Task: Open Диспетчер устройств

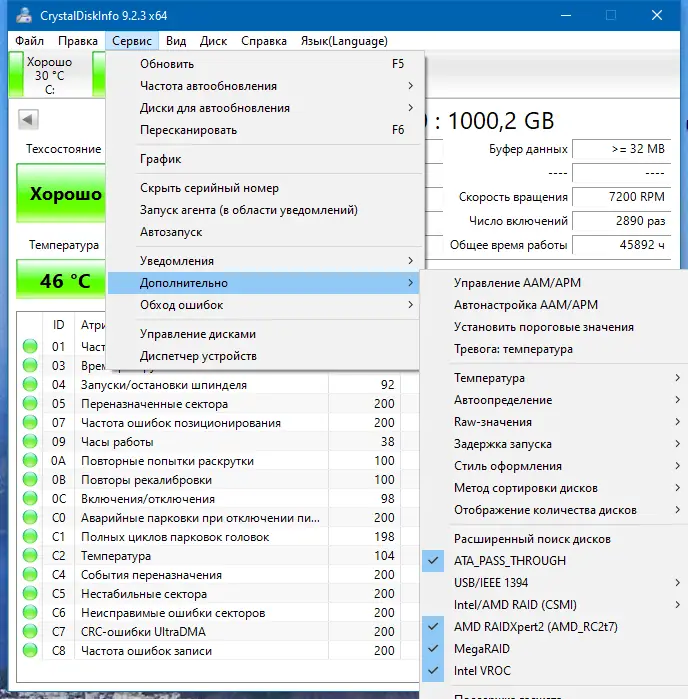Action: pos(263,356)
